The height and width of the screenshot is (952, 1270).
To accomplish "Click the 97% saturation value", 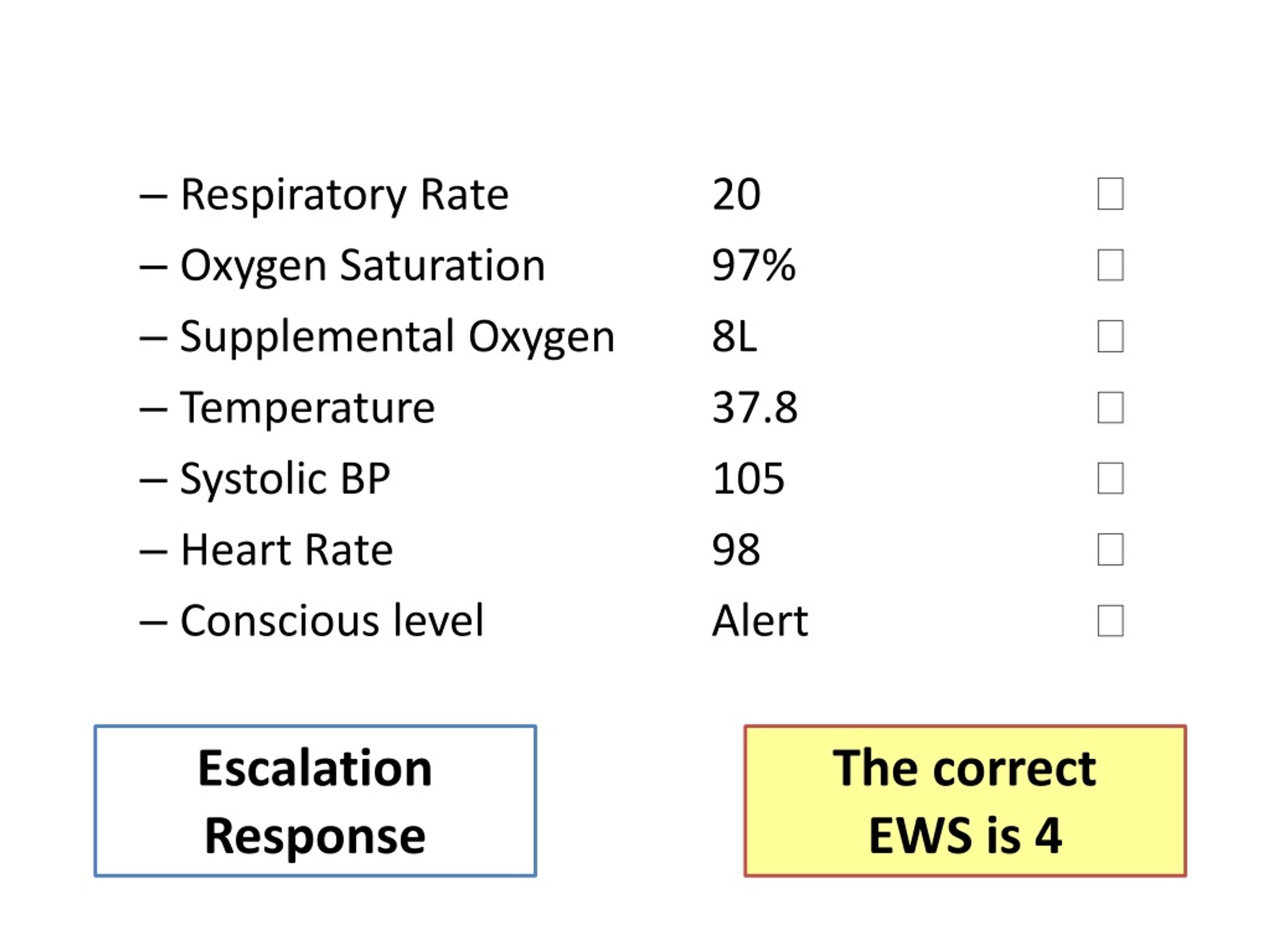I will [x=753, y=266].
